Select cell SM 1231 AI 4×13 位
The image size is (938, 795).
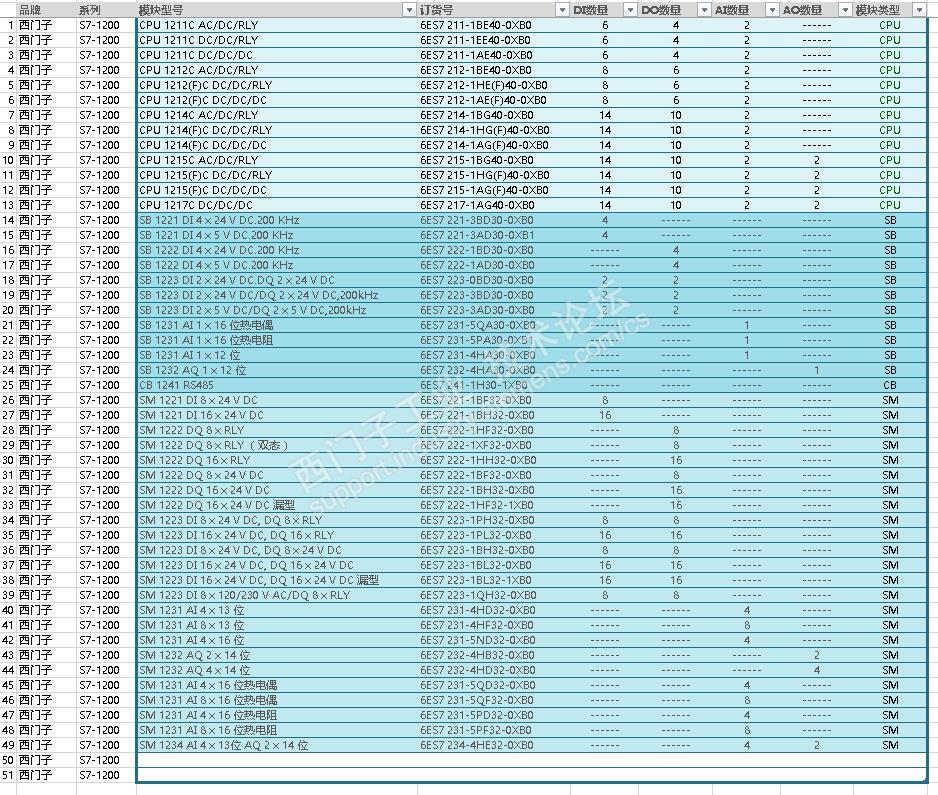tap(277, 610)
